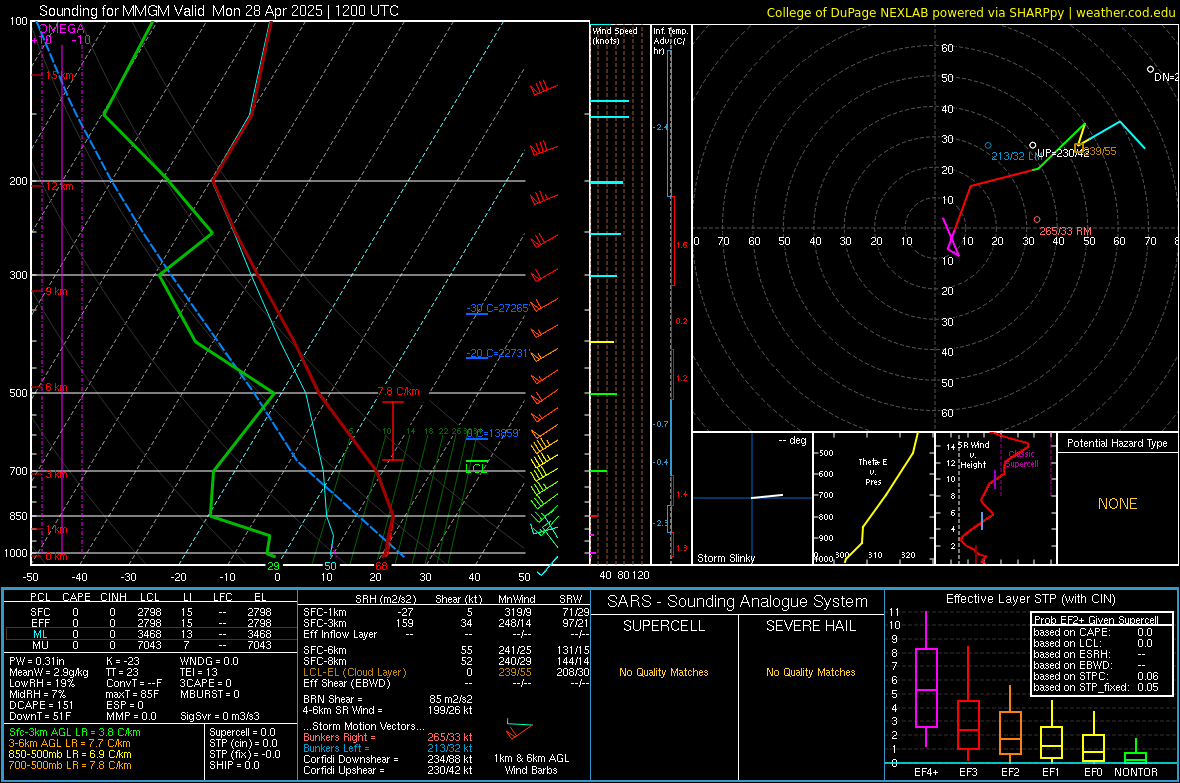Click the 'UP=230/42' hodograph label
Image resolution: width=1180 pixels, height=783 pixels.
1063,153
